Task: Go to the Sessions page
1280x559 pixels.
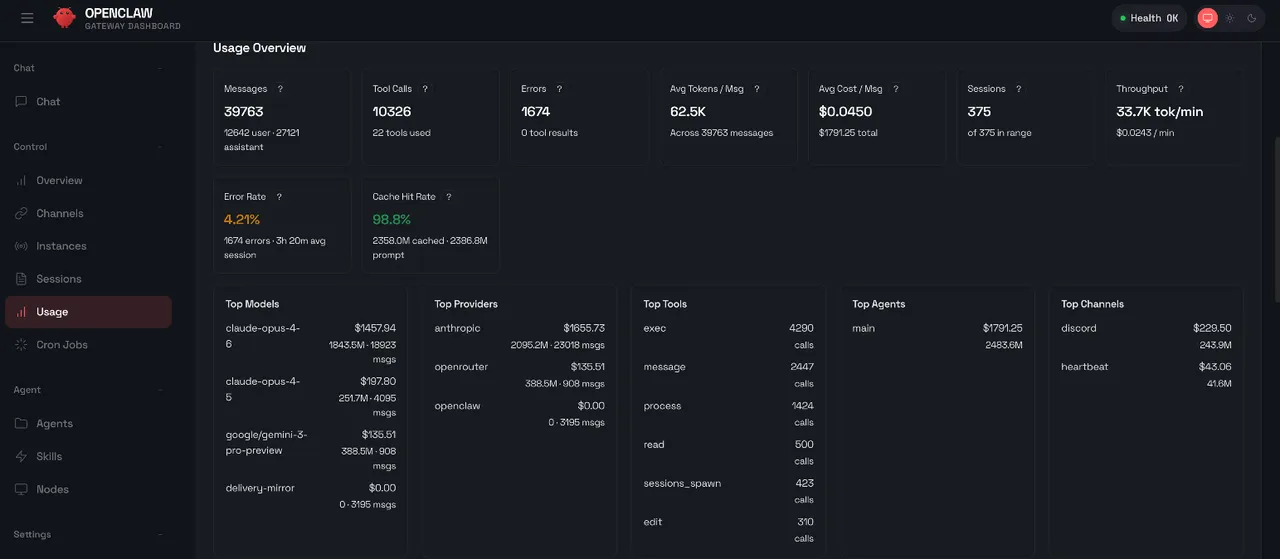Action: (59, 279)
